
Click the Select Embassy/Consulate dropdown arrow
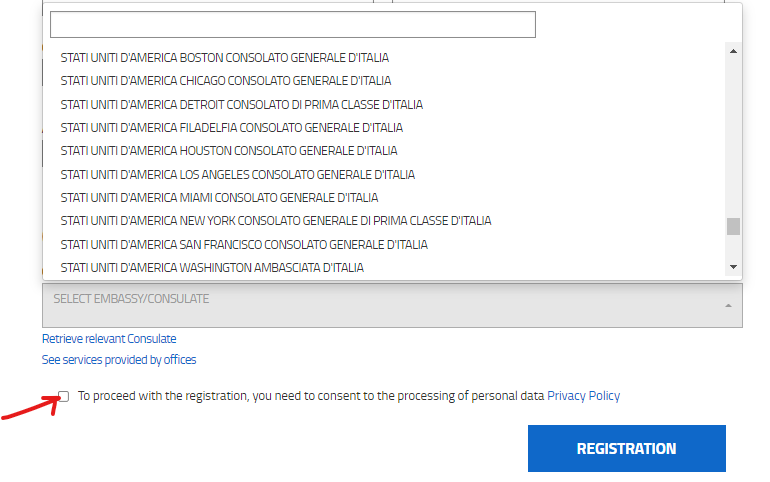pyautogui.click(x=728, y=305)
